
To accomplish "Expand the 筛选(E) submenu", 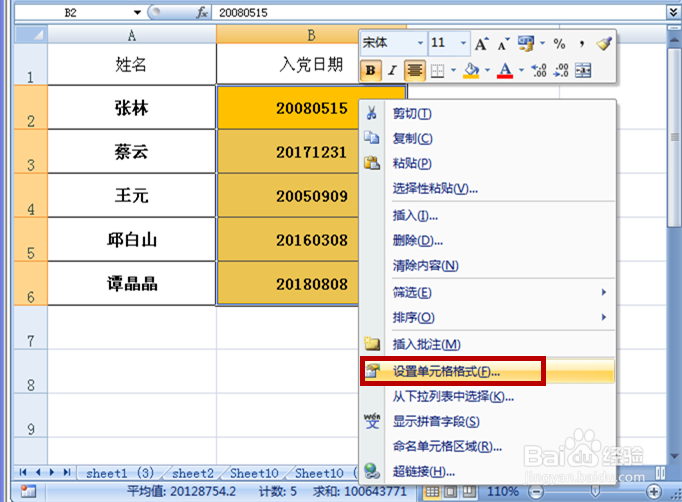I will tap(487, 292).
